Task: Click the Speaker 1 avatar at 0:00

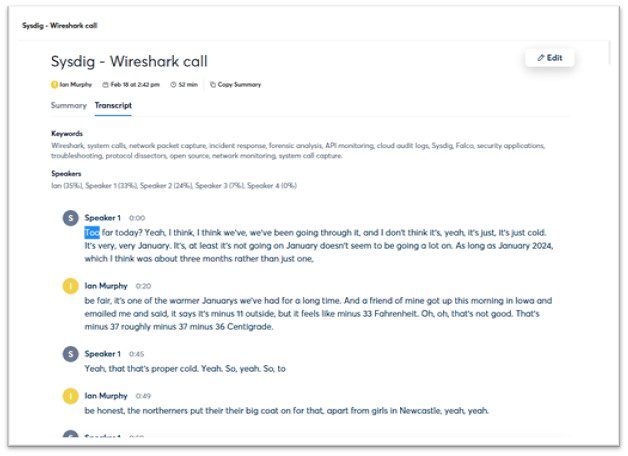Action: coord(70,218)
